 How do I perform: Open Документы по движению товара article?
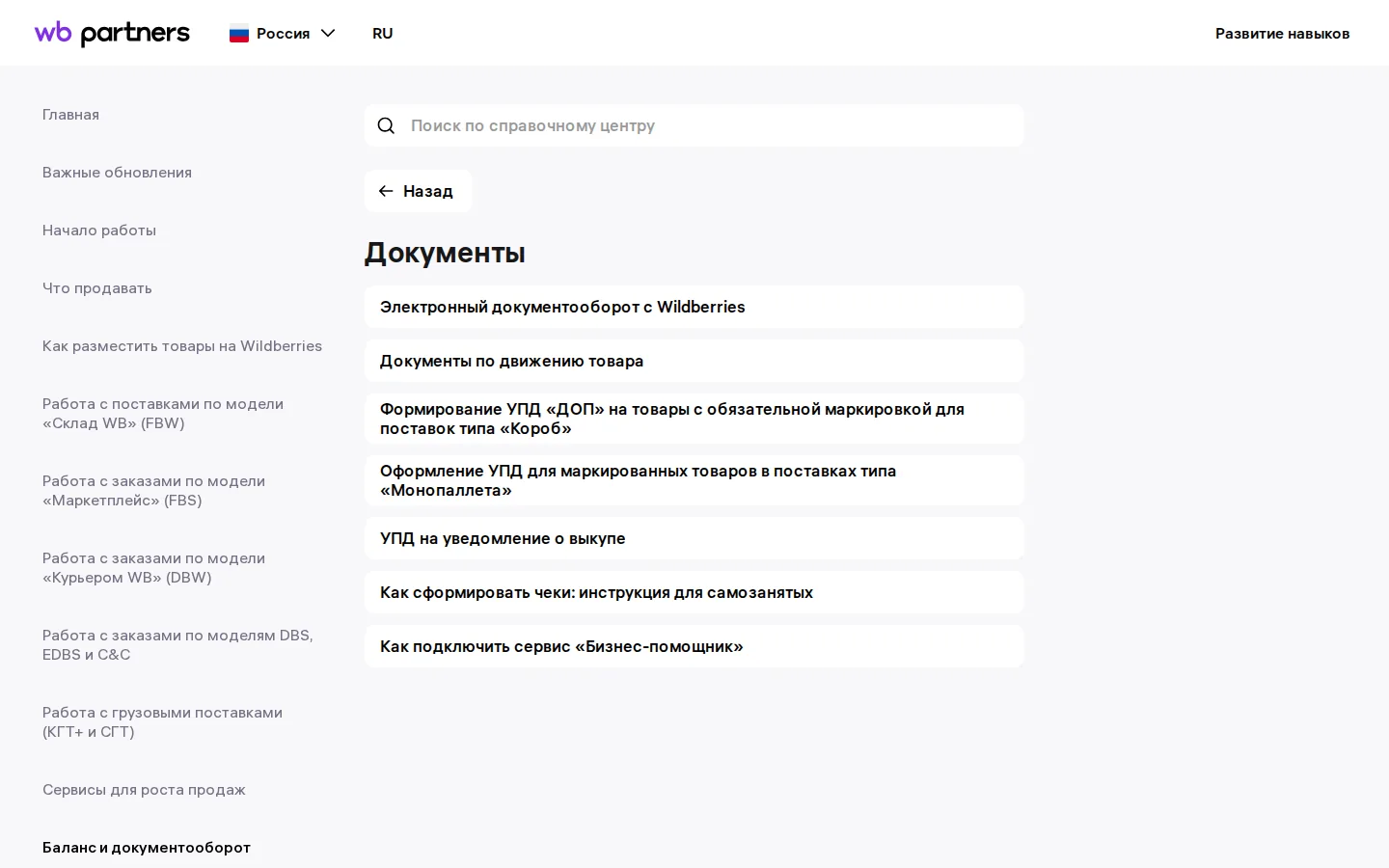point(694,361)
